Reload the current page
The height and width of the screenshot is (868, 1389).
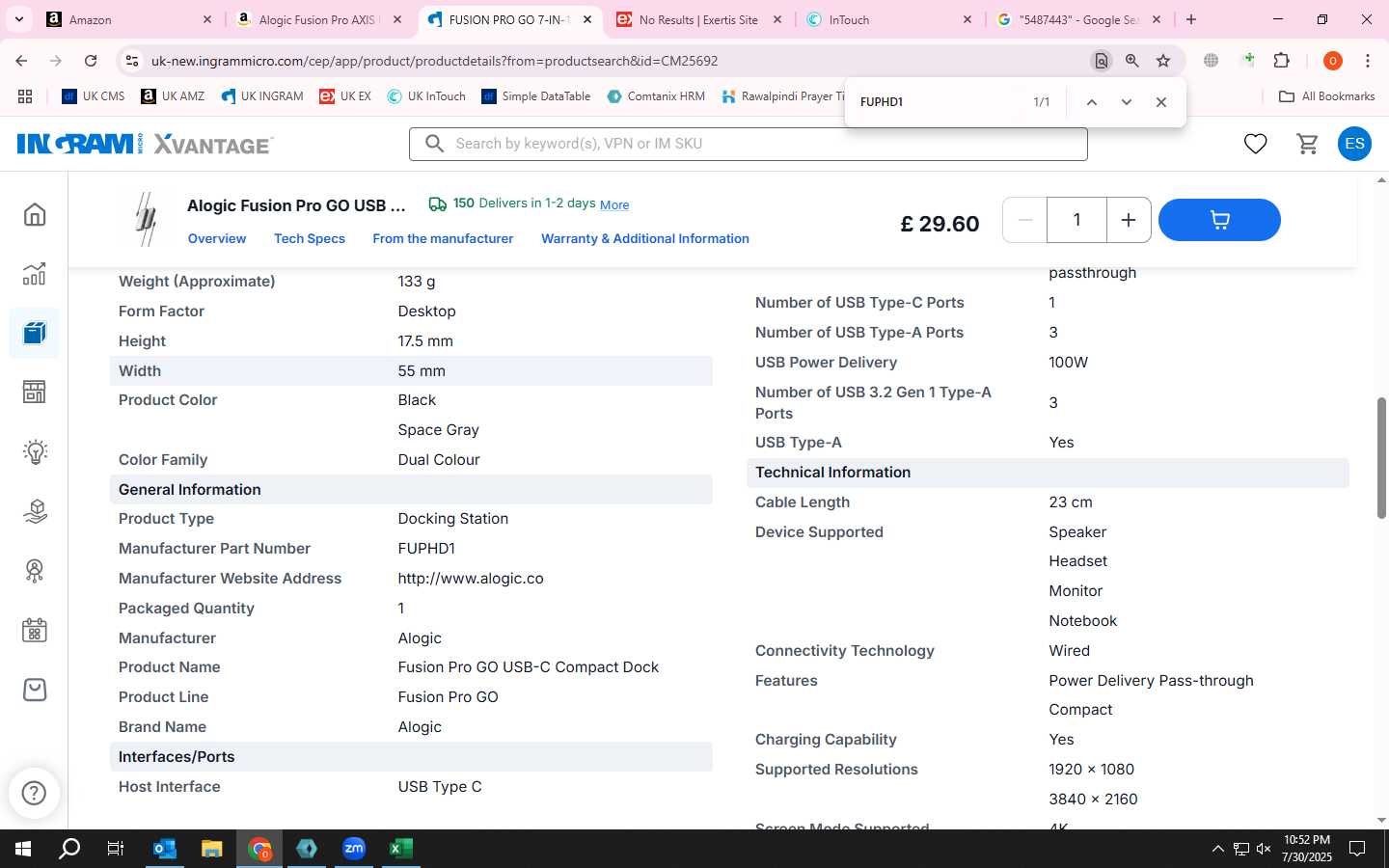point(91,61)
